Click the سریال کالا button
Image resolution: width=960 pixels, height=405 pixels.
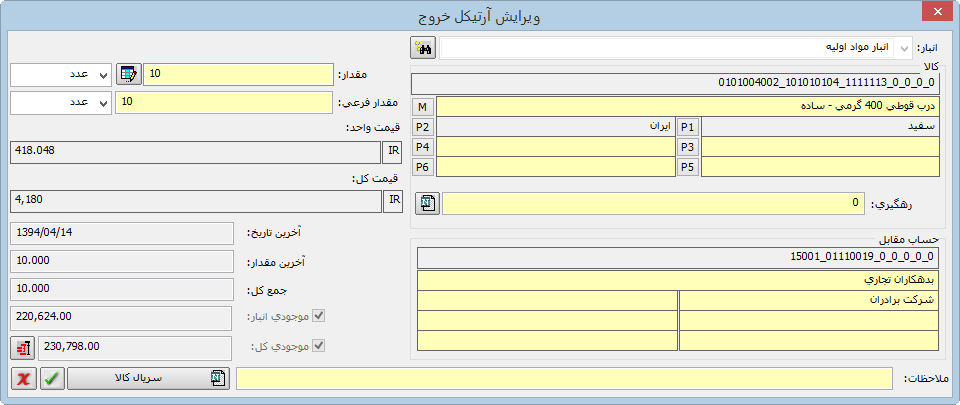(x=148, y=378)
